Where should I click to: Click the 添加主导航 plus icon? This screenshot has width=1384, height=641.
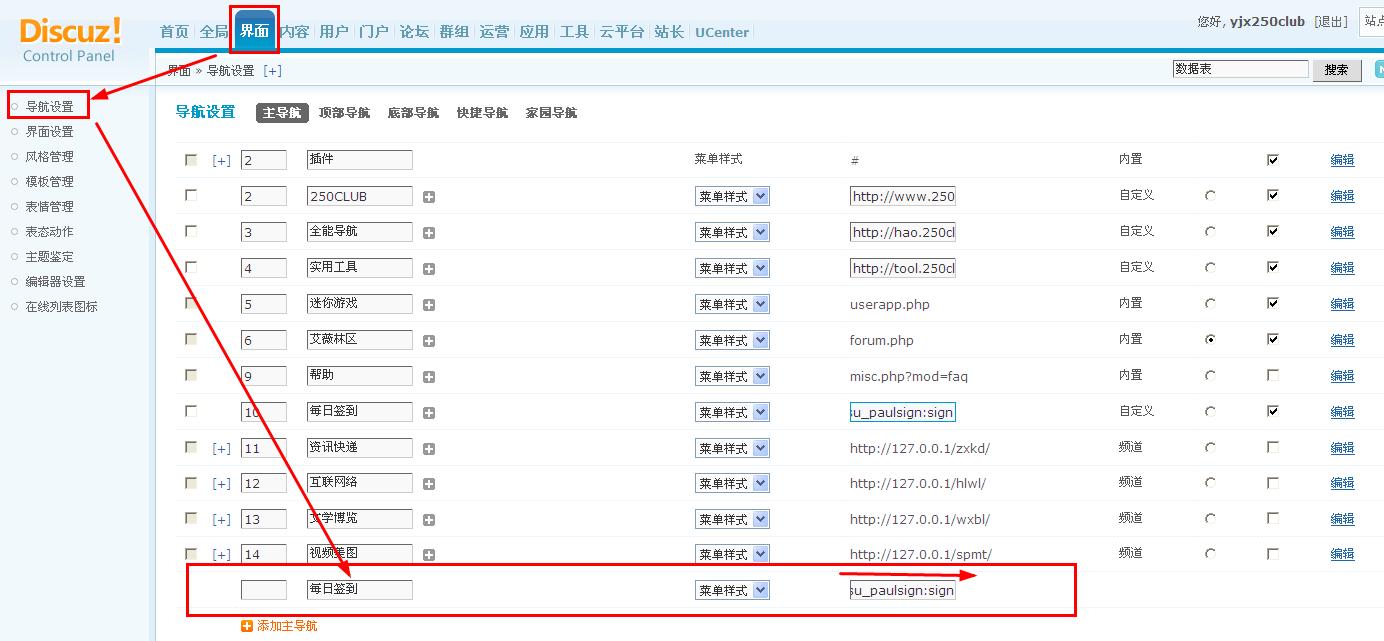tap(247, 626)
